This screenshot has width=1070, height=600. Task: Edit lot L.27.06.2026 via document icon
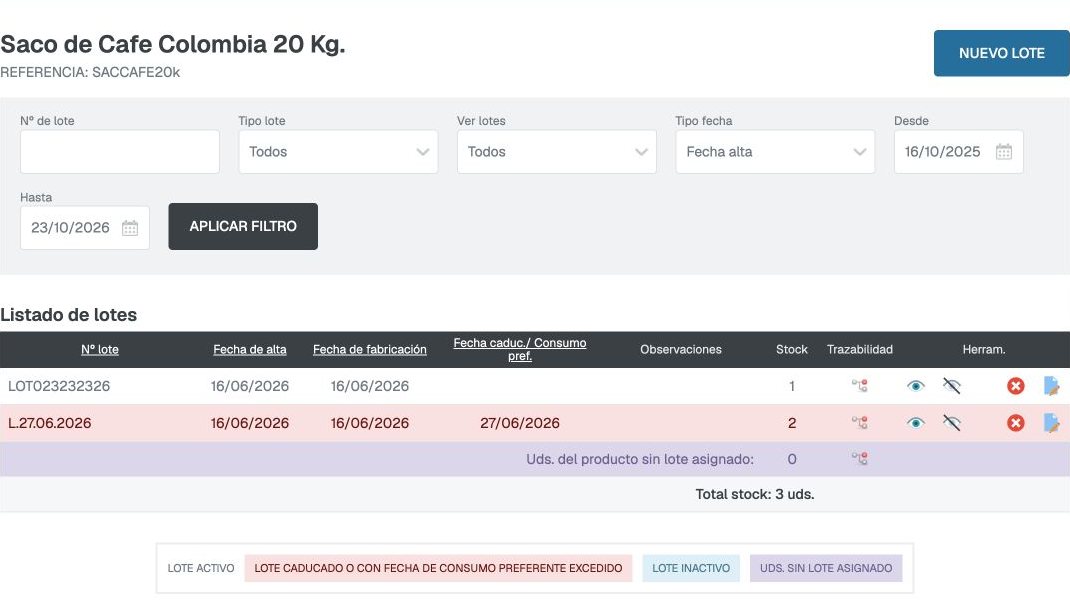pyautogui.click(x=1052, y=423)
